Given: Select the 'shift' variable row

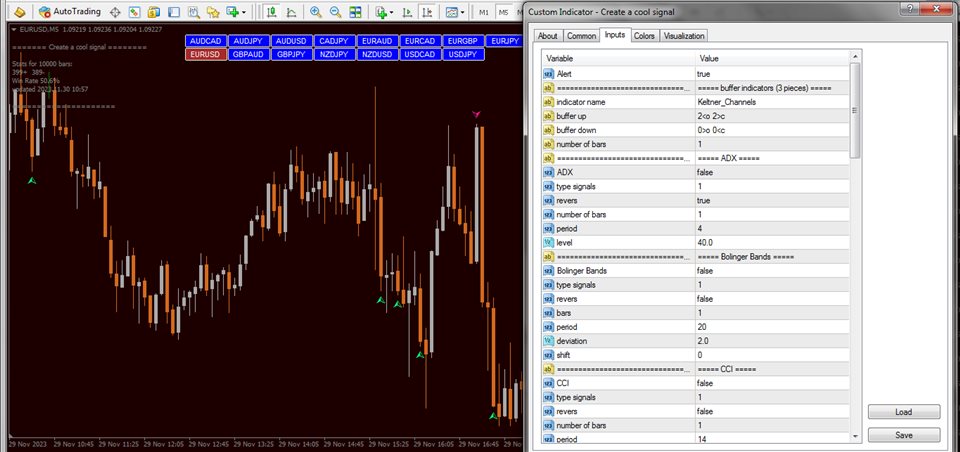Looking at the screenshot, I should click(x=618, y=355).
